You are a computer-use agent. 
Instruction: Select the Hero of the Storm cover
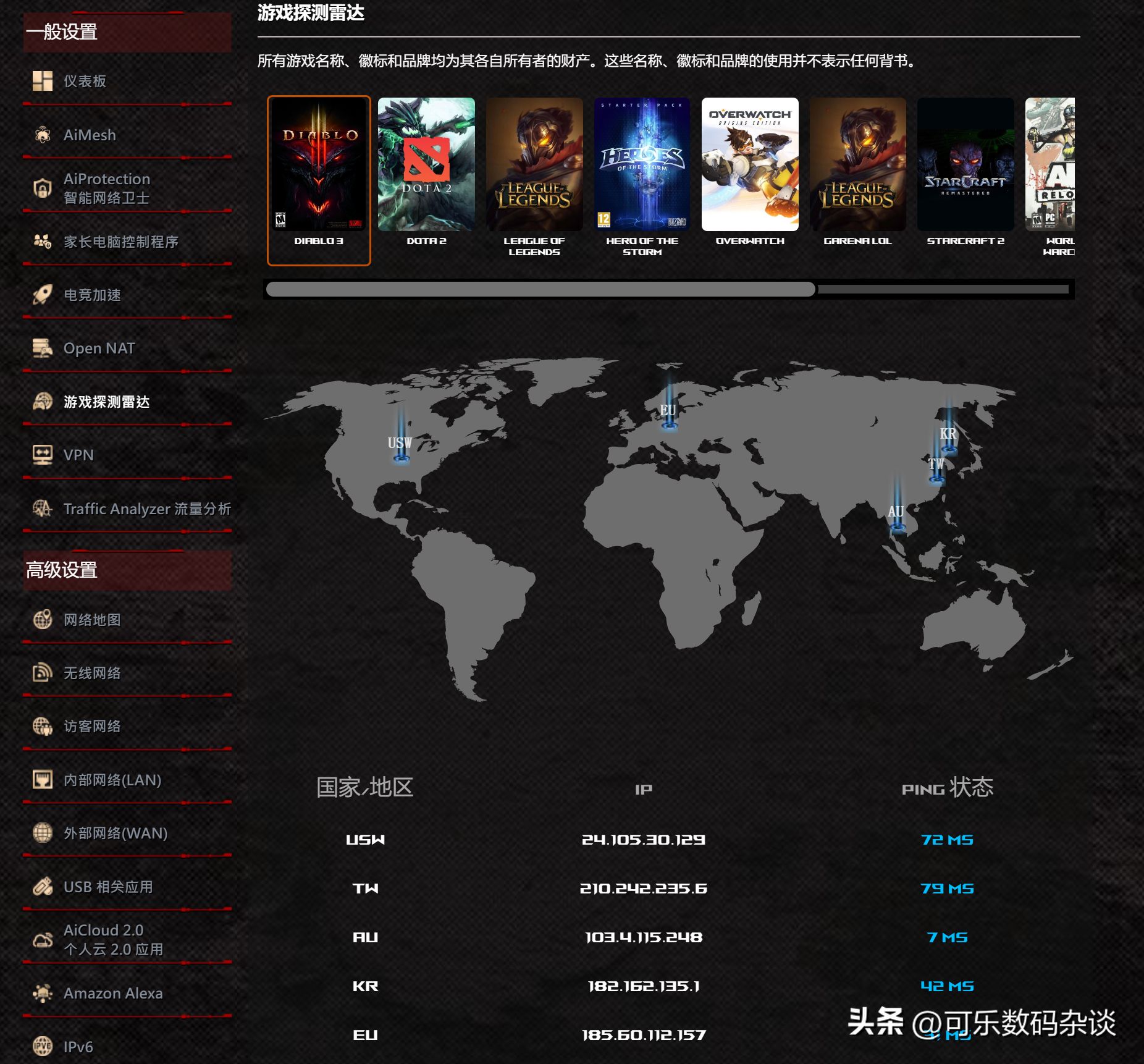[x=642, y=164]
